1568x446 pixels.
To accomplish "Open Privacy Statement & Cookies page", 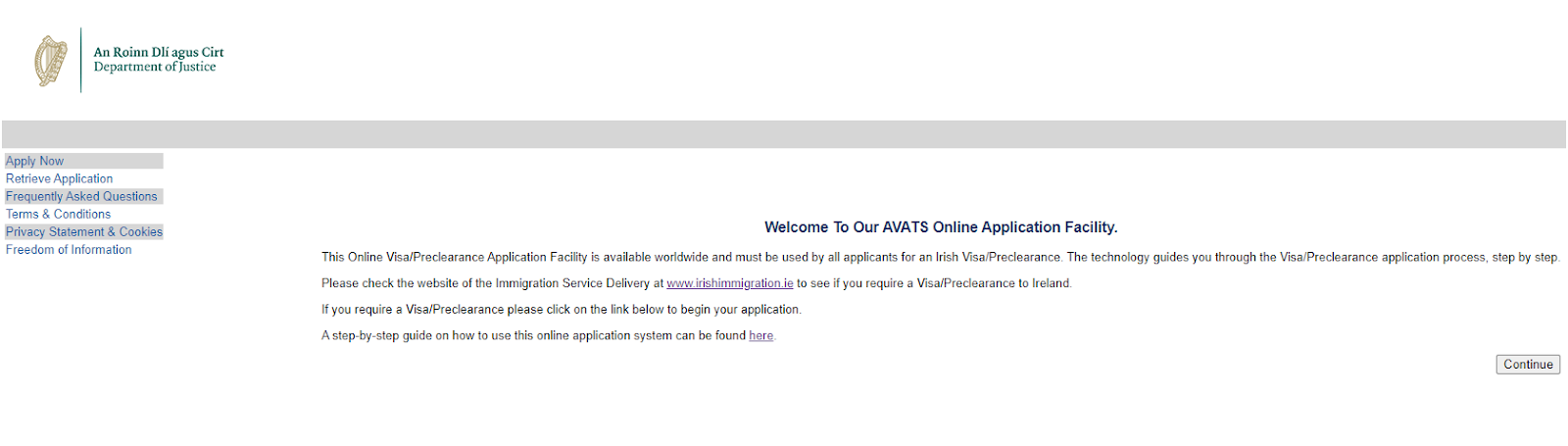I will [84, 231].
